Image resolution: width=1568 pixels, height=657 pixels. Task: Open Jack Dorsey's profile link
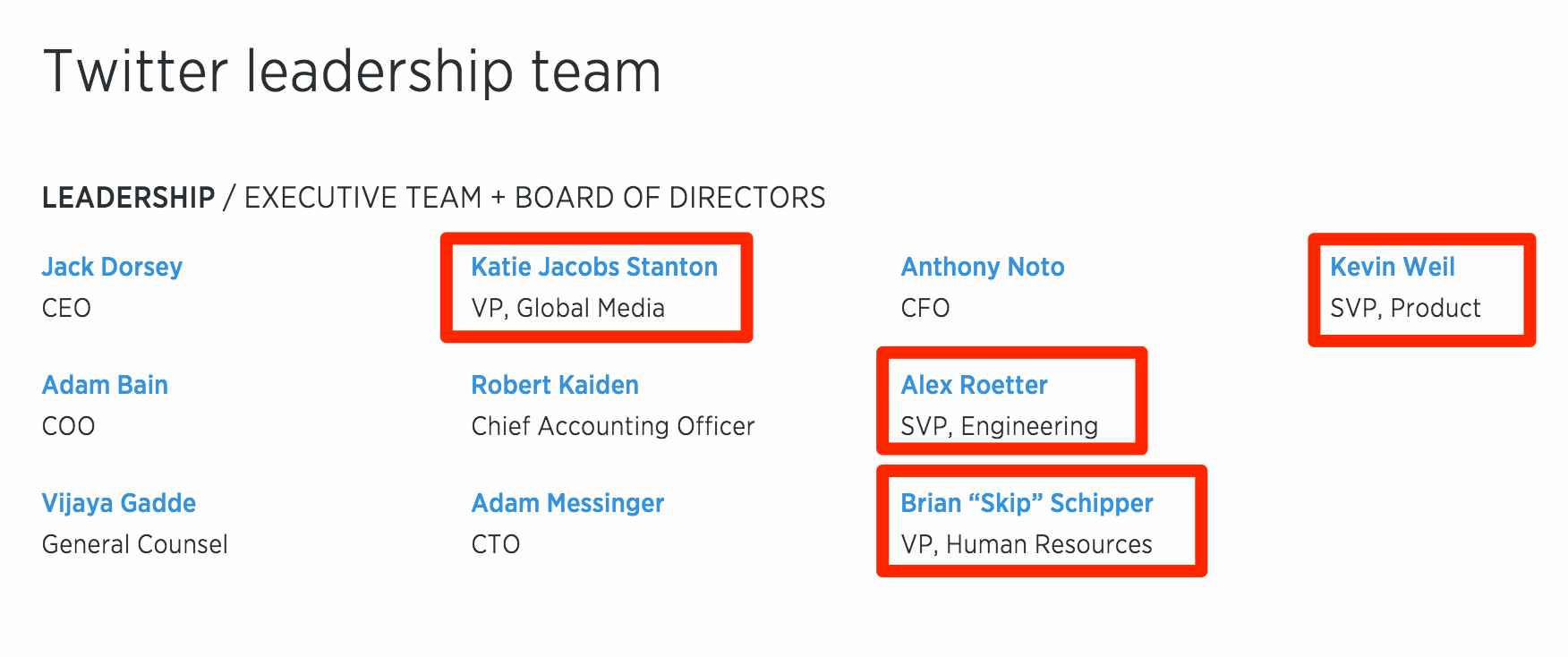point(112,267)
